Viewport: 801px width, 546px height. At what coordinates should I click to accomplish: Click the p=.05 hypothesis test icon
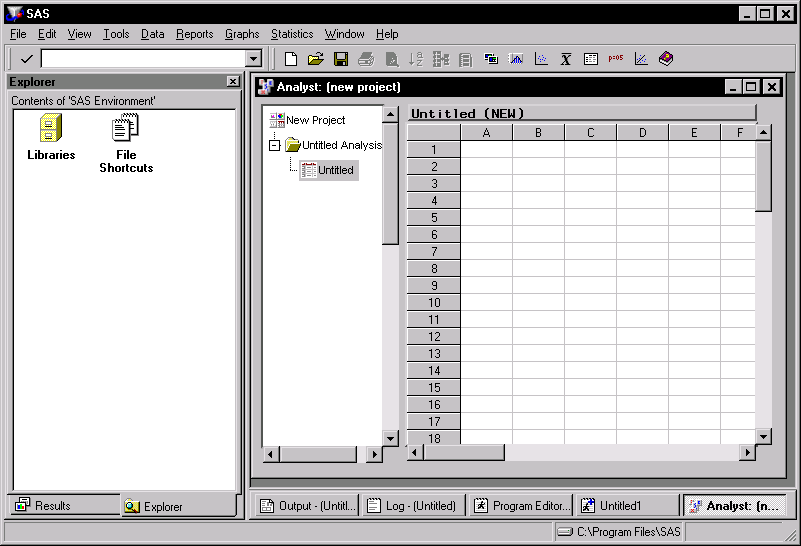pyautogui.click(x=616, y=59)
